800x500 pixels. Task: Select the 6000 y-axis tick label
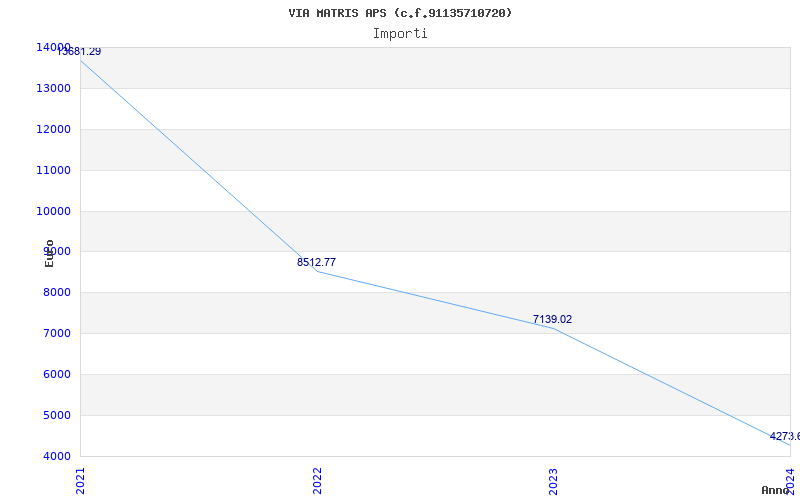56,374
